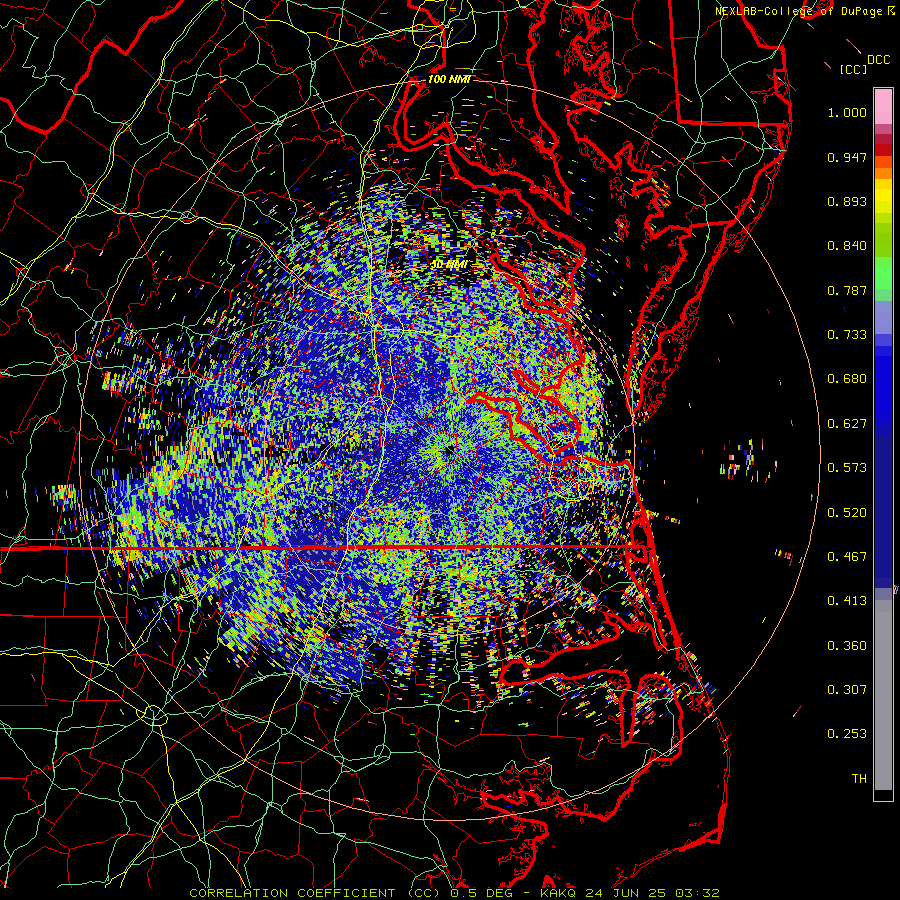Click the 0.253 scale value
This screenshot has width=900, height=900.
pyautogui.click(x=847, y=734)
